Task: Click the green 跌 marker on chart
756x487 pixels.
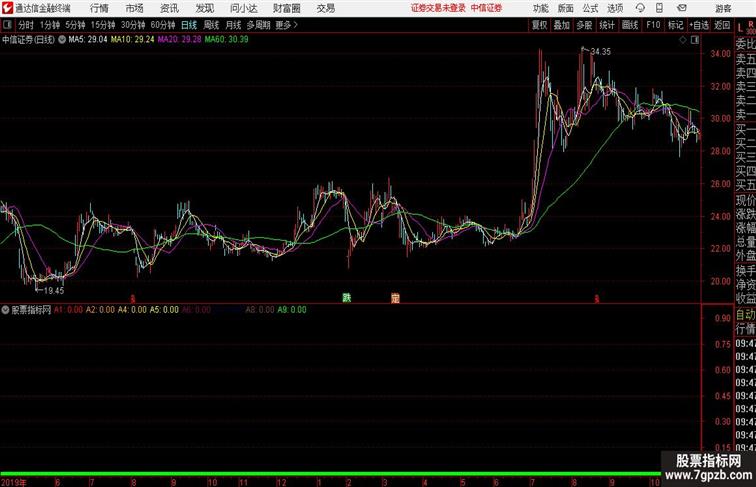Action: point(347,298)
